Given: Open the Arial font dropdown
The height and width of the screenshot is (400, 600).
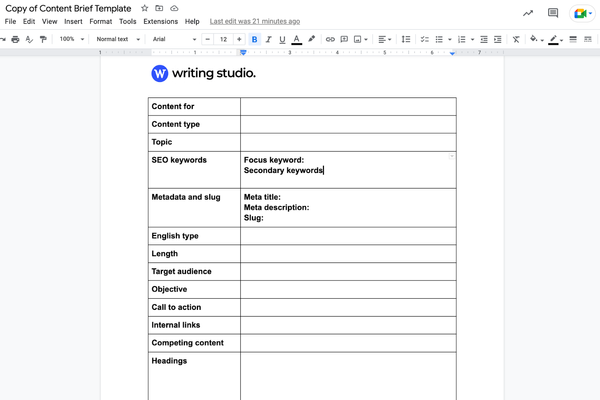Looking at the screenshot, I should point(174,39).
